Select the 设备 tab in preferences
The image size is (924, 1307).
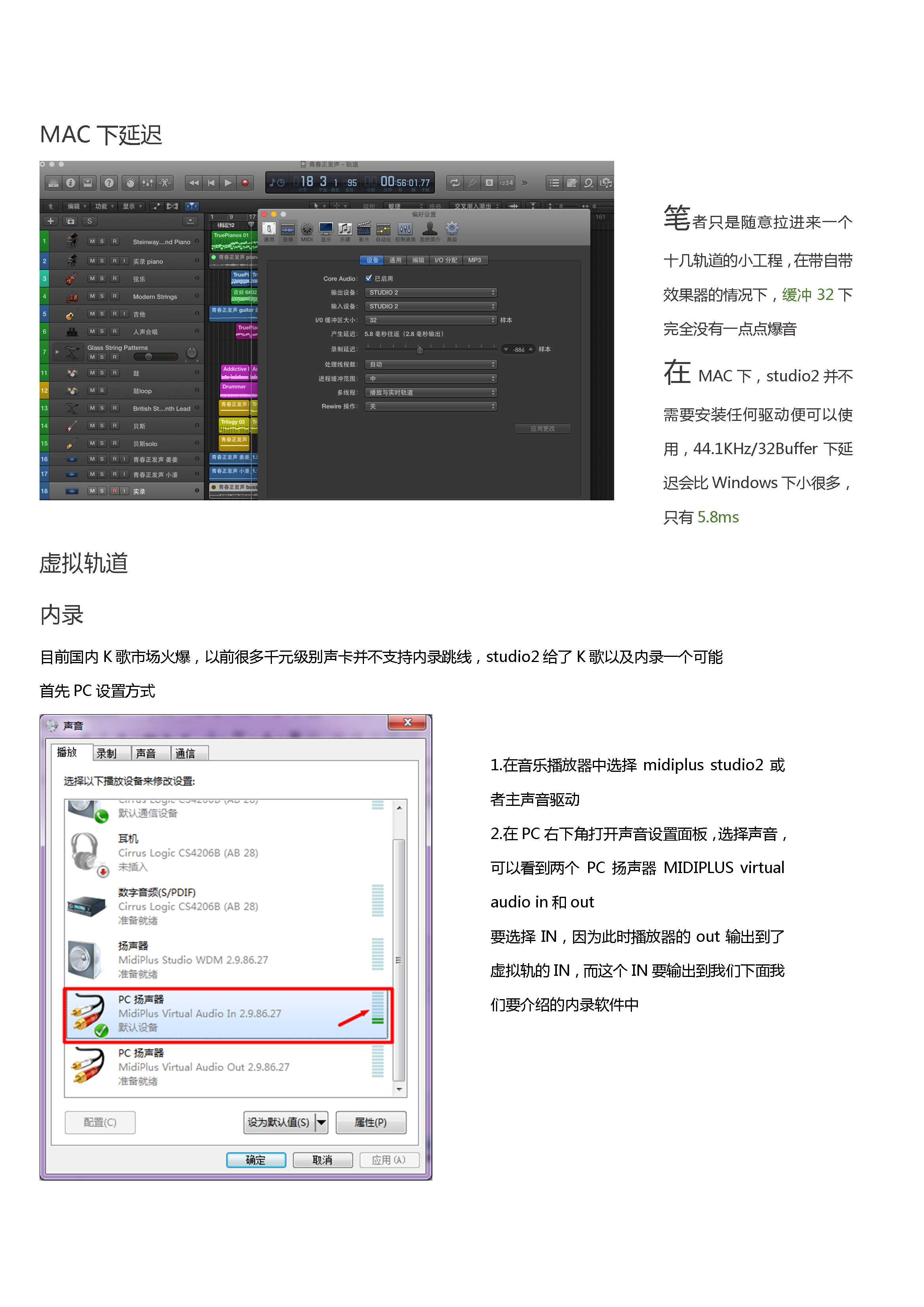[372, 260]
